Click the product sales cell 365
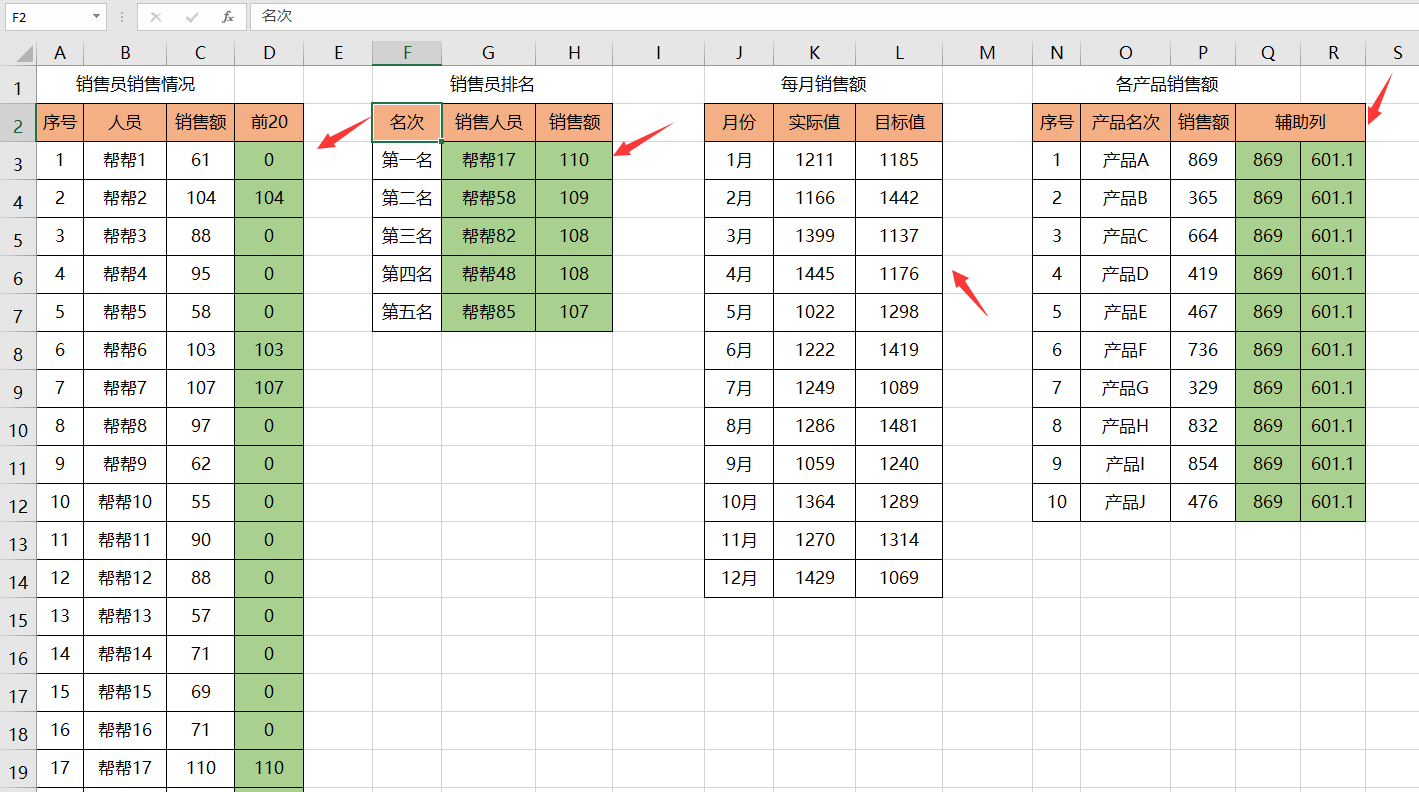Image resolution: width=1419 pixels, height=792 pixels. pyautogui.click(x=1203, y=198)
